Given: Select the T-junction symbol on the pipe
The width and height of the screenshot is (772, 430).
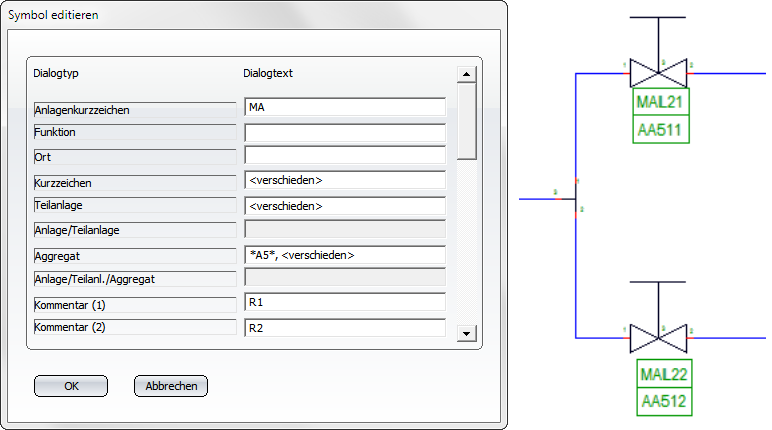Looking at the screenshot, I should [575, 198].
